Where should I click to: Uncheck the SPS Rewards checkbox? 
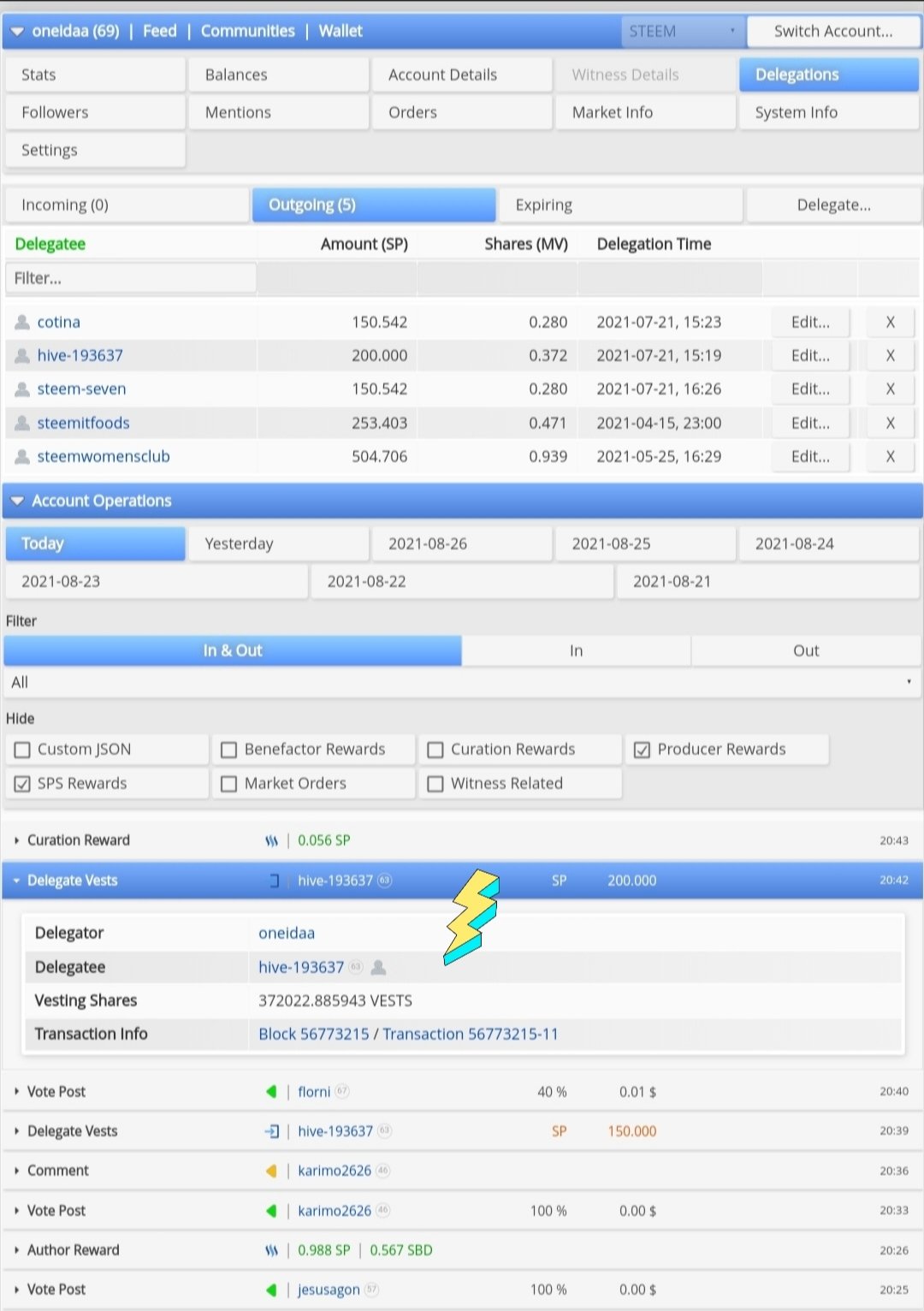(22, 784)
